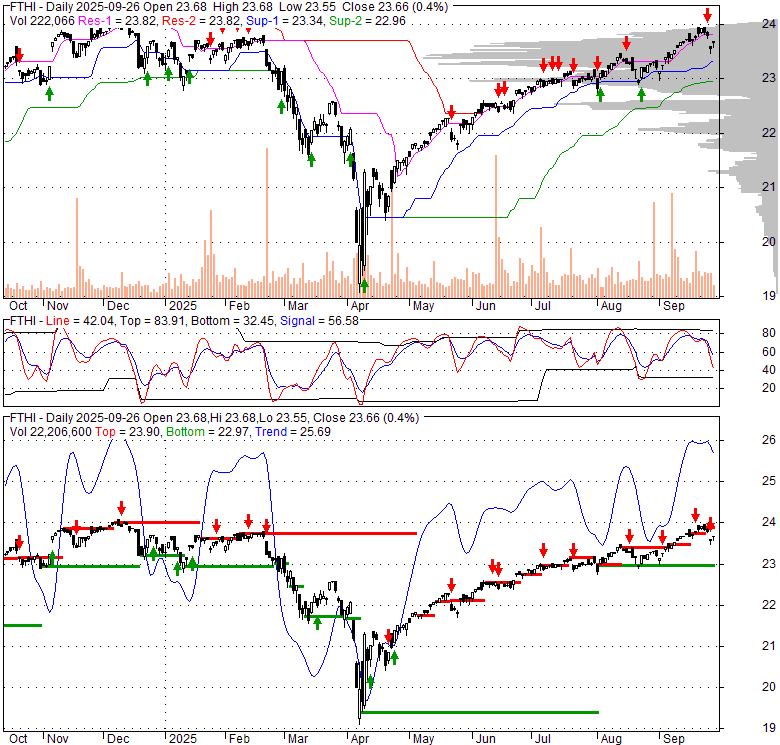Click the '2025' year label on top chart axis
Screen dimensions: 780x745
[x=183, y=306]
